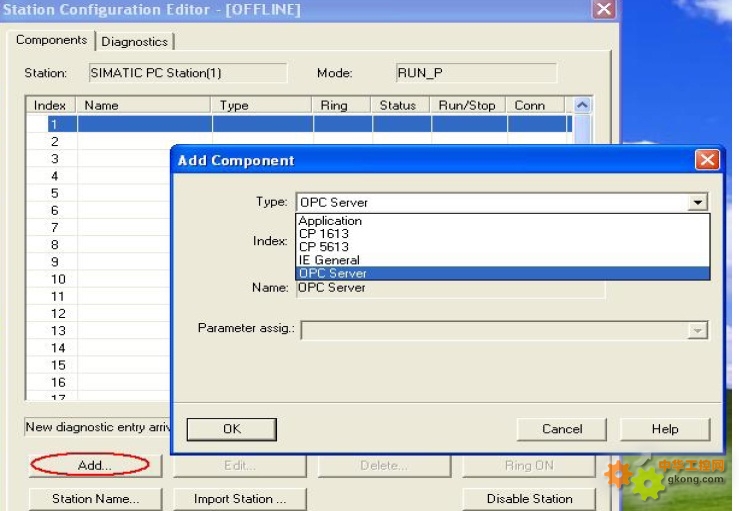This screenshot has height=511, width=739.
Task: Click the Status column header
Action: (x=401, y=105)
